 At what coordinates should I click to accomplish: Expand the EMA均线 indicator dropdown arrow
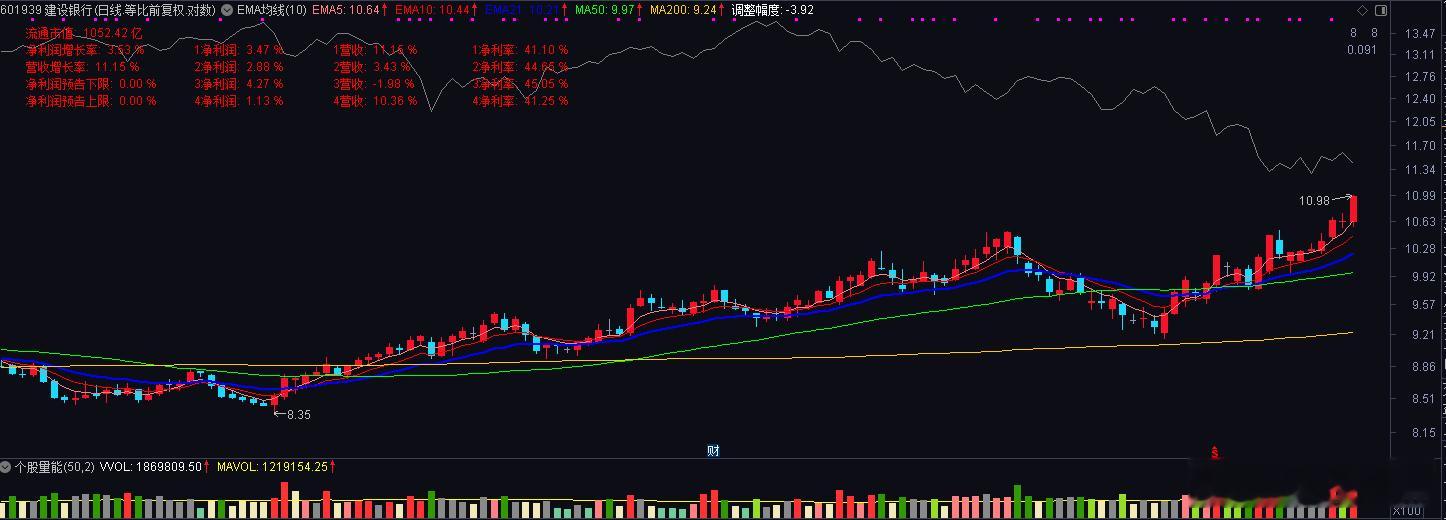227,9
